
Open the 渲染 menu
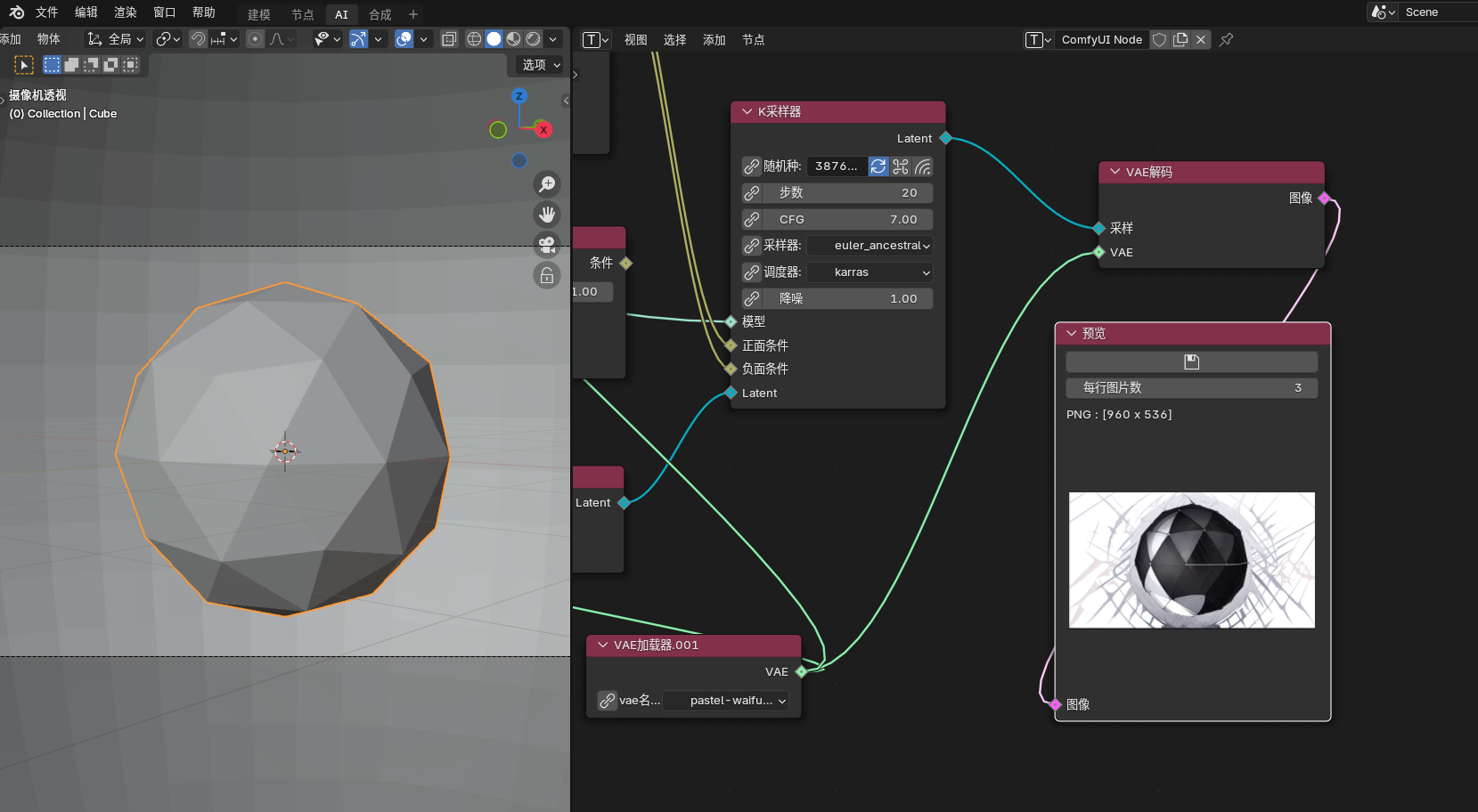pyautogui.click(x=126, y=12)
